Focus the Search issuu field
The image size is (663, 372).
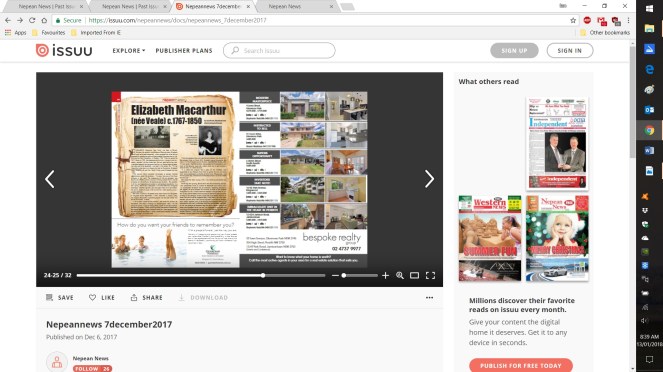279,50
